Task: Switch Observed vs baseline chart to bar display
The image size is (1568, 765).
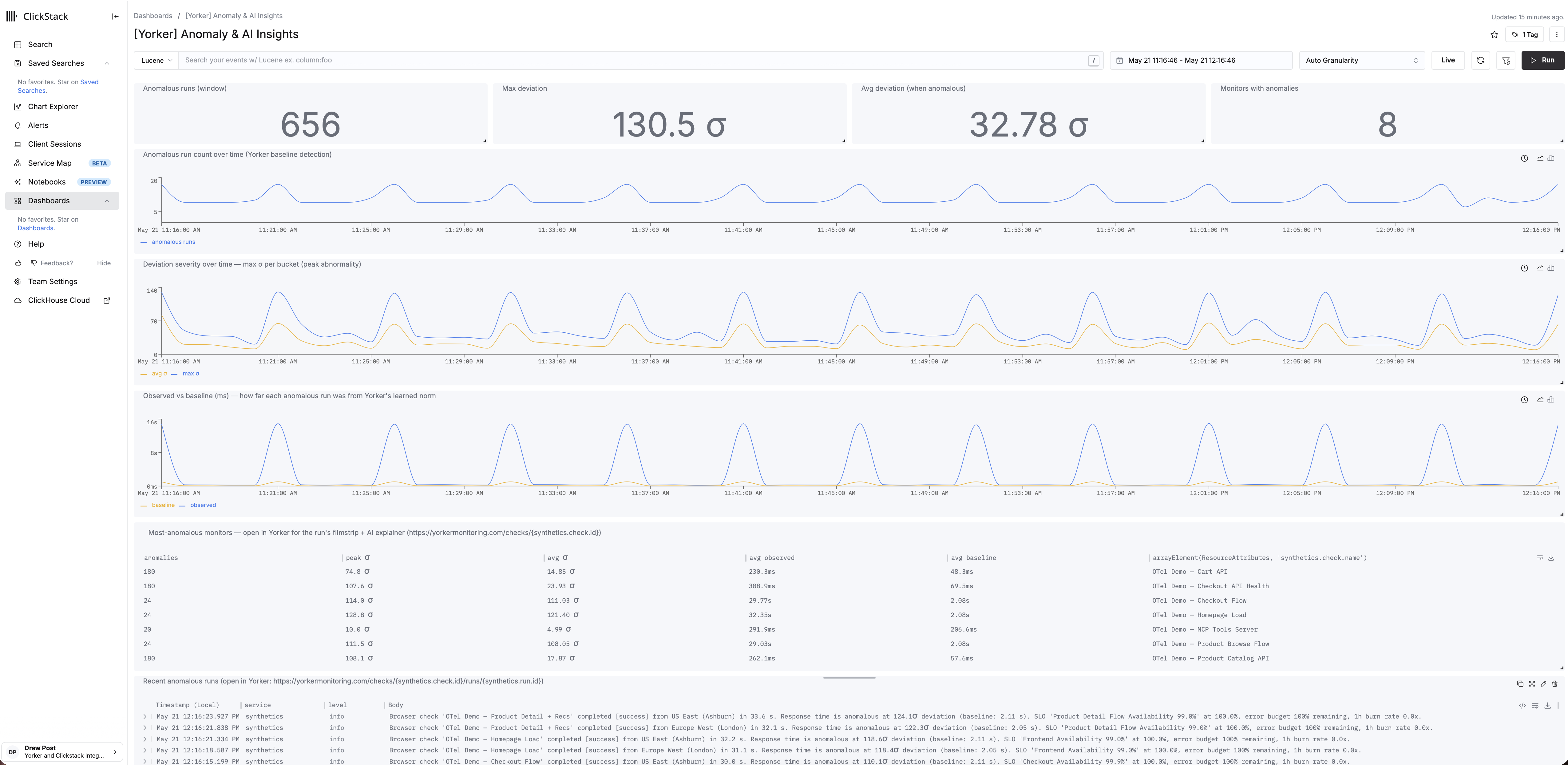Action: (x=1551, y=400)
